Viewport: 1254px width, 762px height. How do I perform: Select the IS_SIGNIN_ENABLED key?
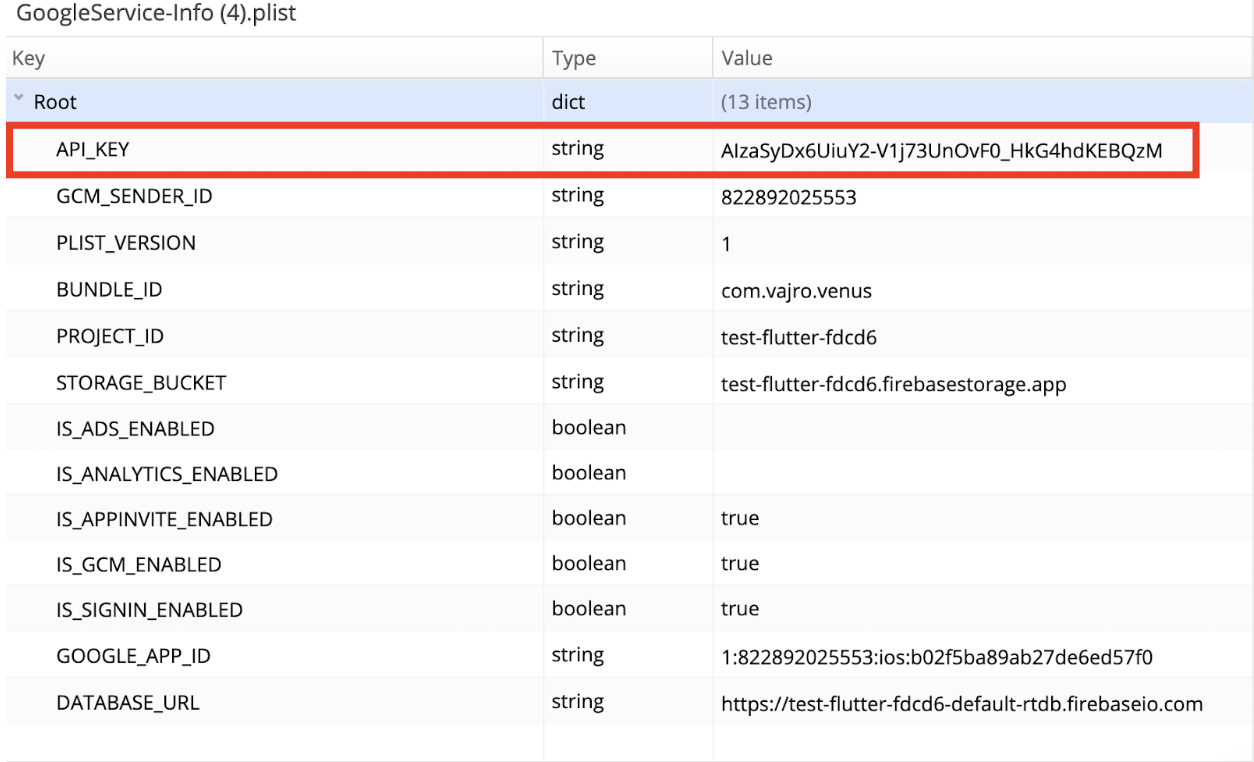click(x=149, y=610)
